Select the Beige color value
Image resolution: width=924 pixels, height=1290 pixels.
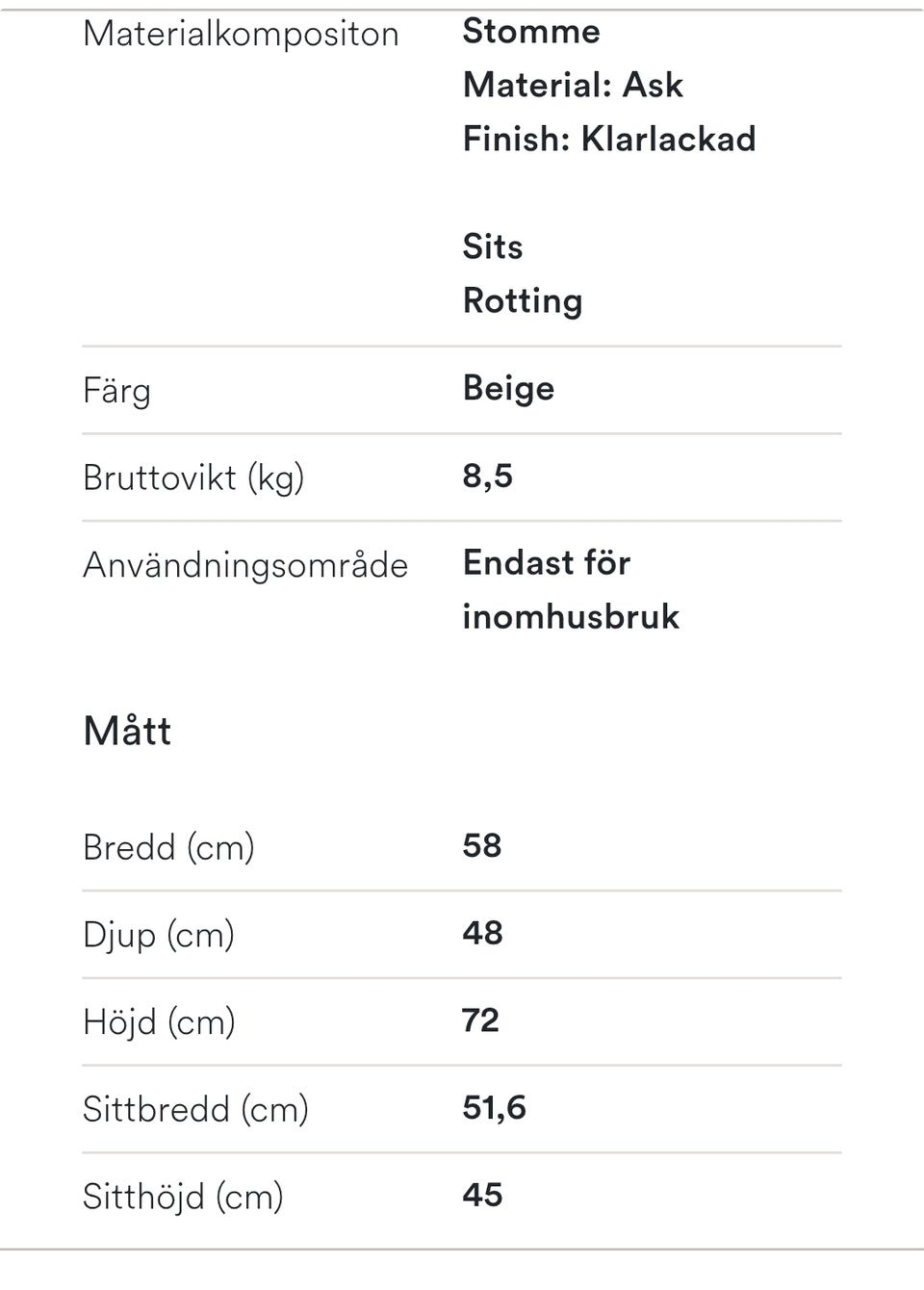coord(508,389)
